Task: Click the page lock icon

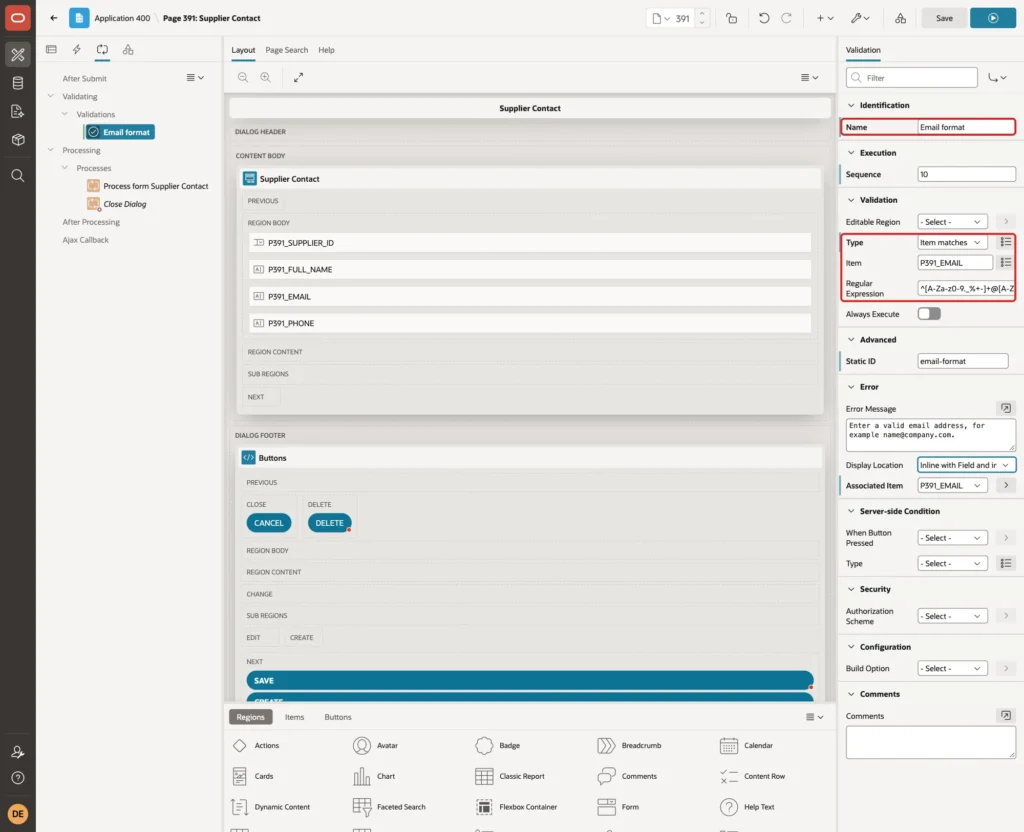Action: [x=731, y=18]
